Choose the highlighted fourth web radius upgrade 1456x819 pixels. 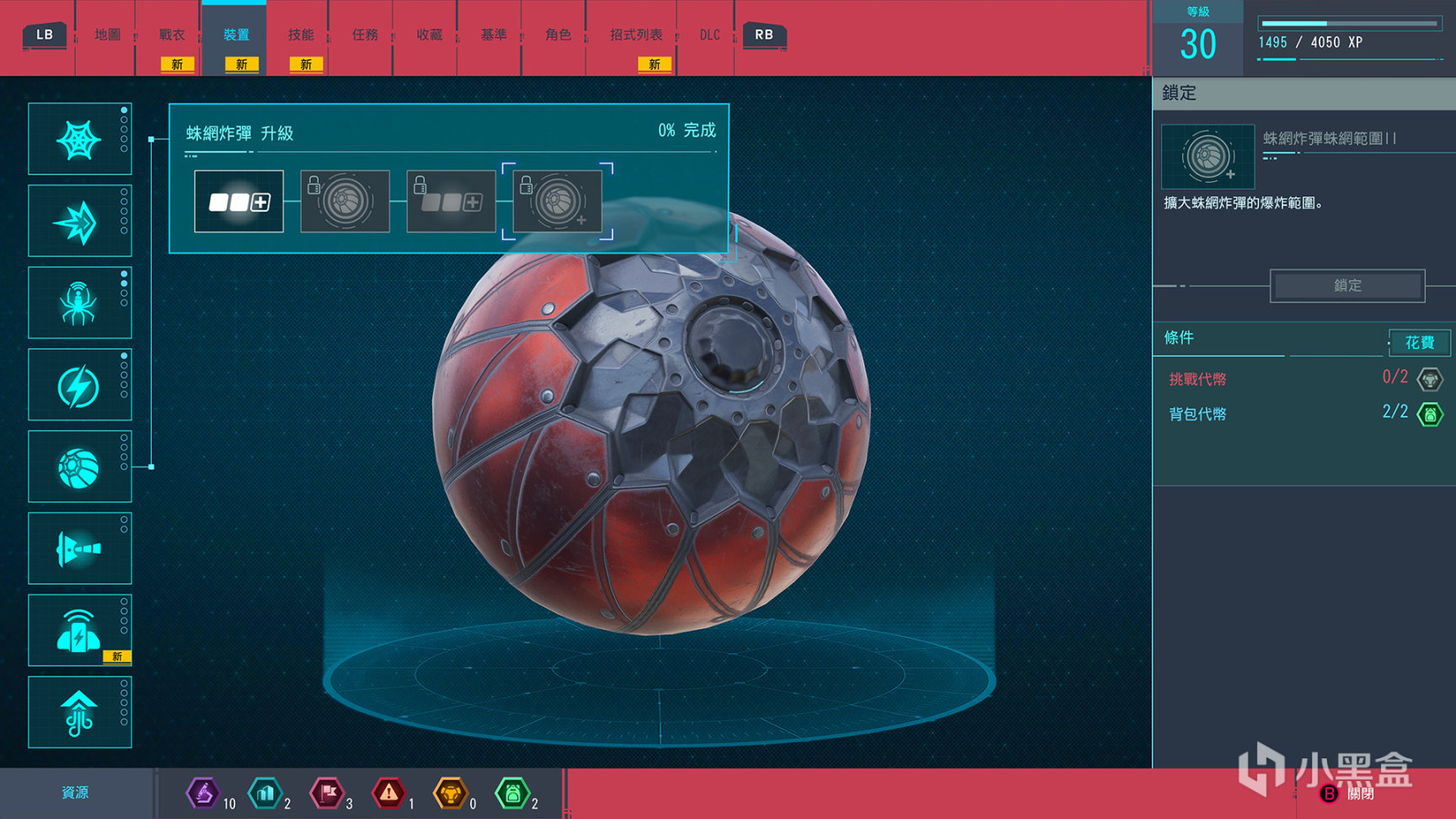point(558,201)
